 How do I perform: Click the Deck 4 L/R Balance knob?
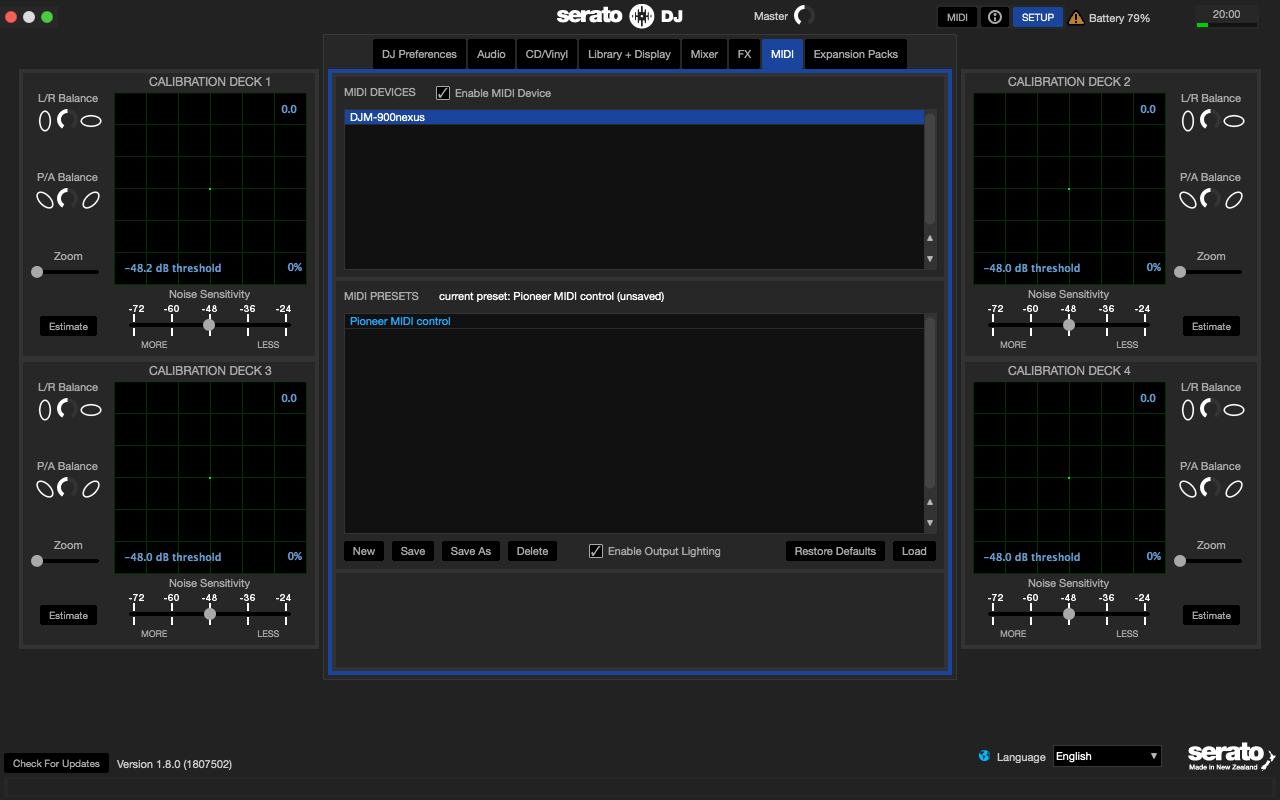tap(1210, 409)
